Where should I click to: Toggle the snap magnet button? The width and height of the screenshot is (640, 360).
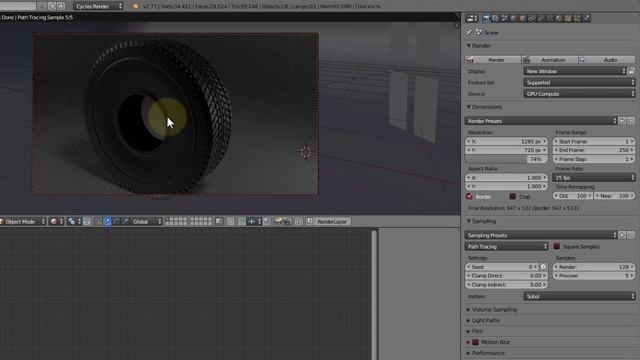pyautogui.click(x=242, y=221)
